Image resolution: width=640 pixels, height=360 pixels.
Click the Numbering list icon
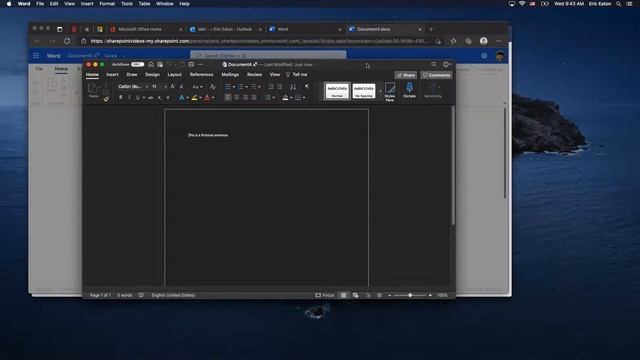pyautogui.click(x=241, y=87)
